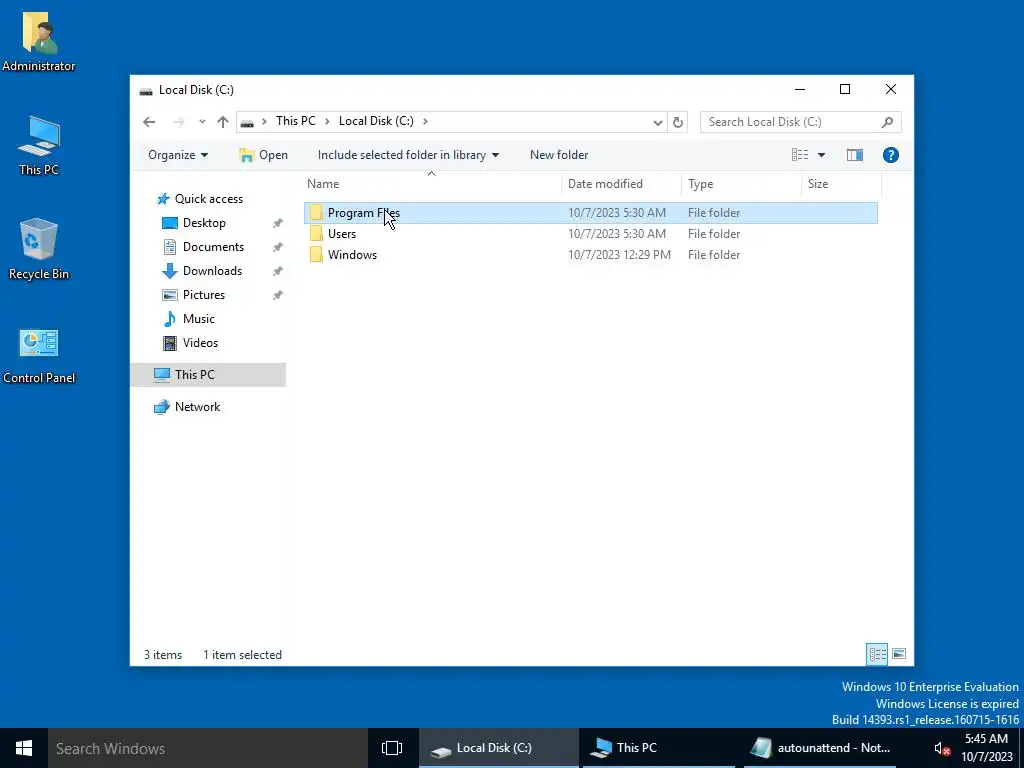
Task: Open the Organize menu
Action: point(178,155)
